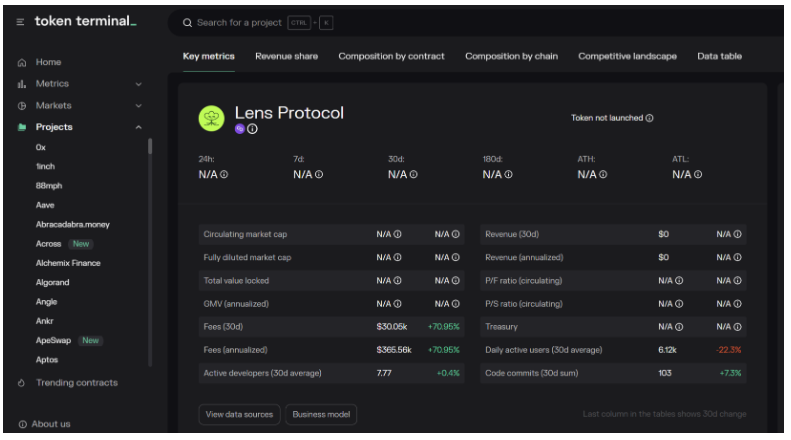Click the Metrics bar chart icon
Screen dimensions: 791x440
pos(22,84)
